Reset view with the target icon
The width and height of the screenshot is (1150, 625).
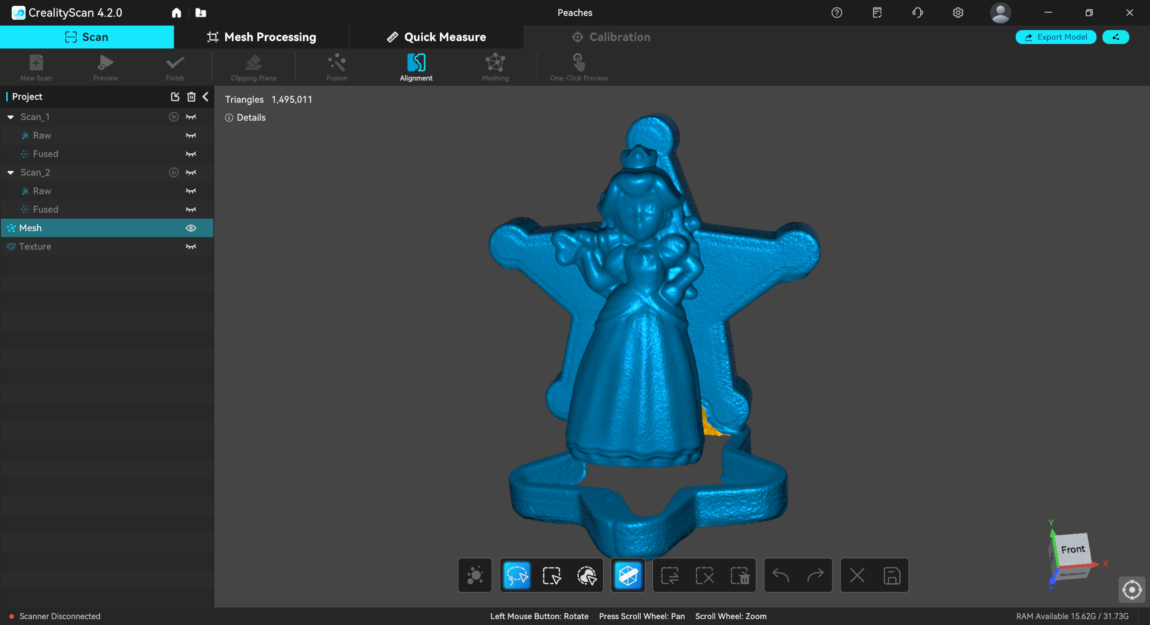(x=1131, y=589)
